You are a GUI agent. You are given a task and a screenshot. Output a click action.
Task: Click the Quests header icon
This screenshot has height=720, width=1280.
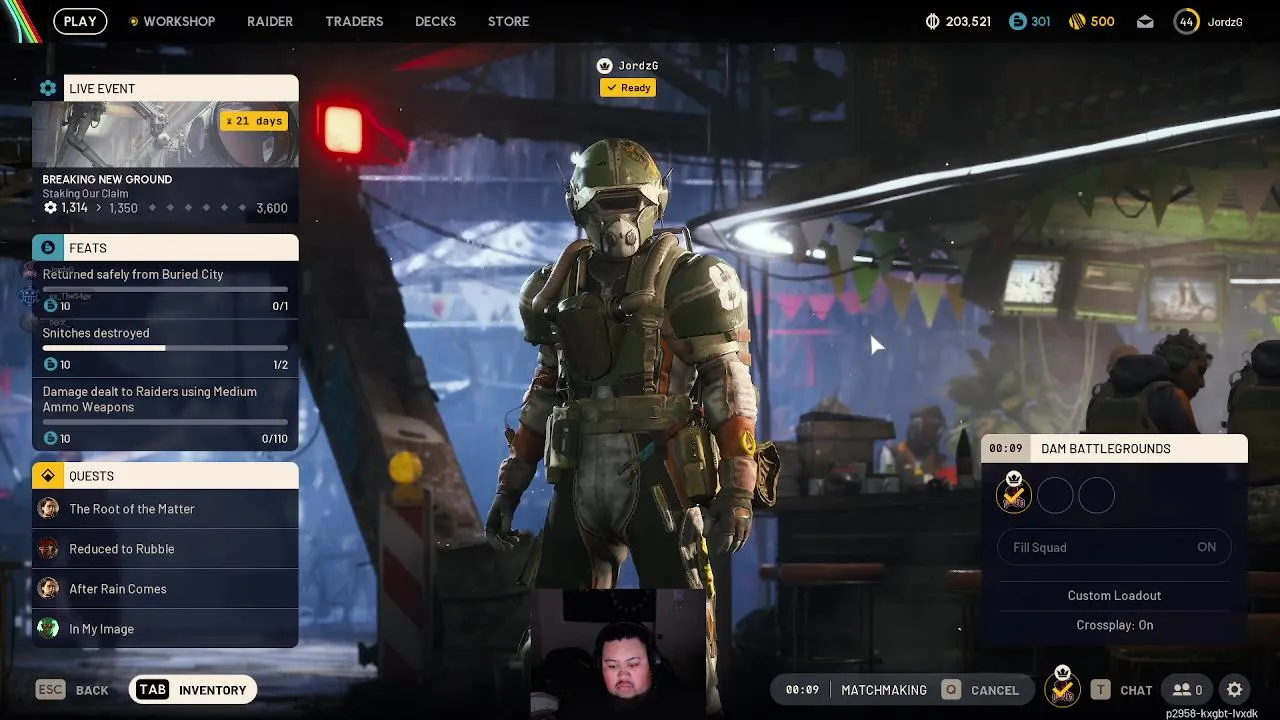pyautogui.click(x=48, y=475)
